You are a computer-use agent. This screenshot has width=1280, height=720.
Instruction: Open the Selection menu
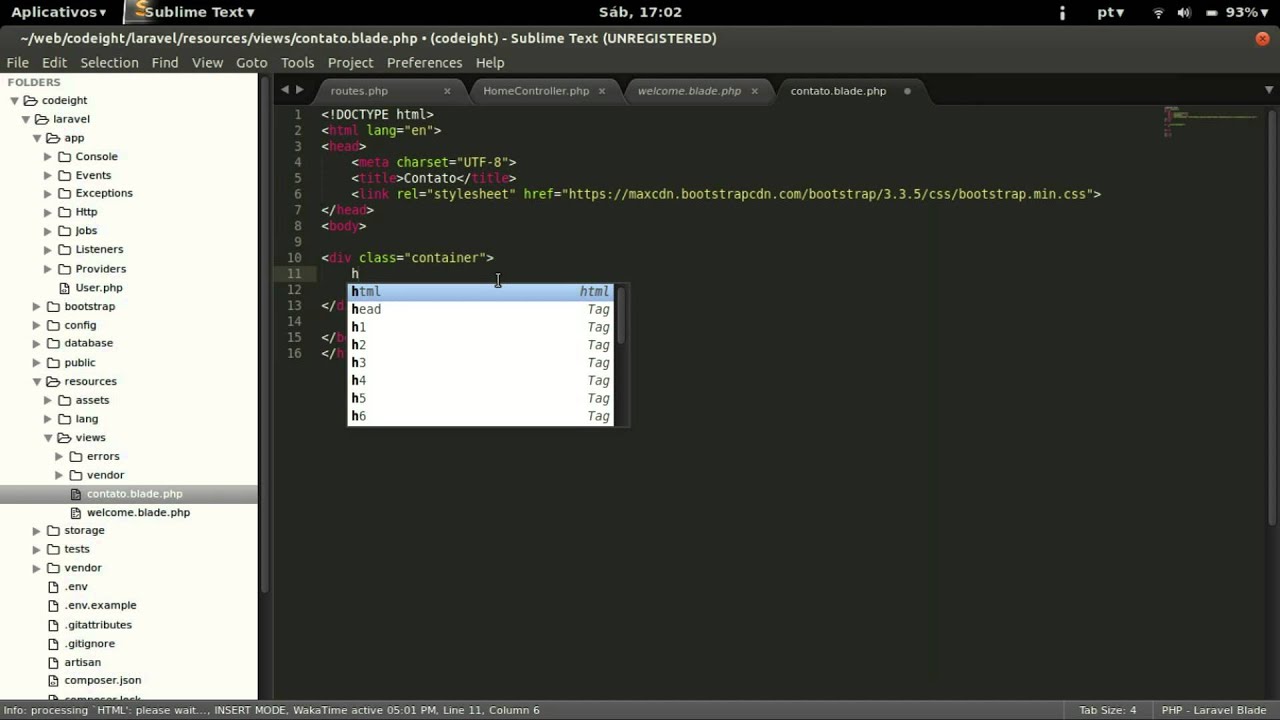pos(109,62)
